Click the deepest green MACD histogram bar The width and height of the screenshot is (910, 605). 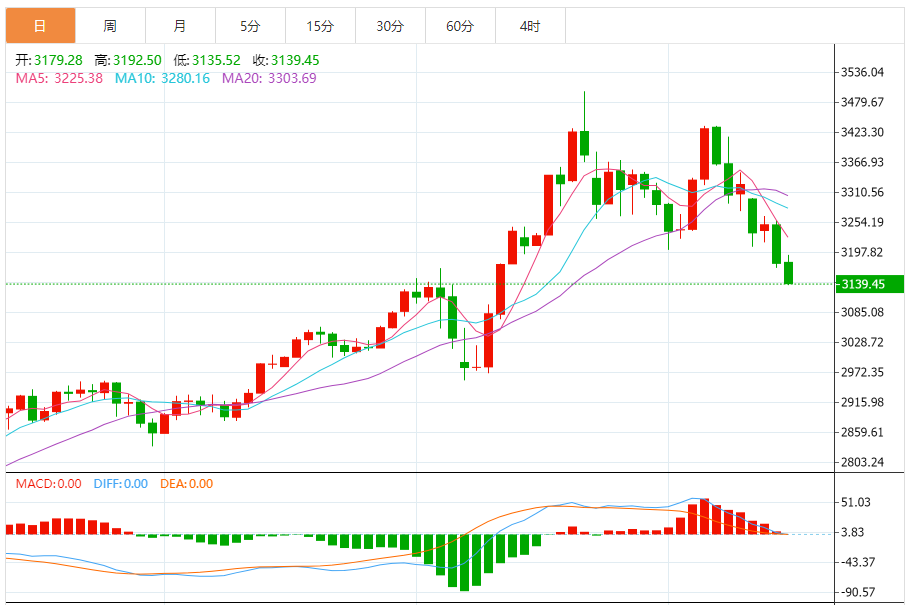pos(464,563)
